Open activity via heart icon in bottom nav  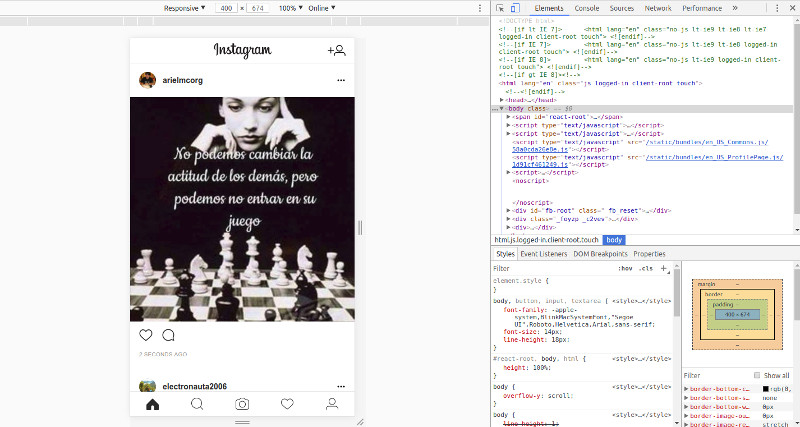pyautogui.click(x=287, y=404)
